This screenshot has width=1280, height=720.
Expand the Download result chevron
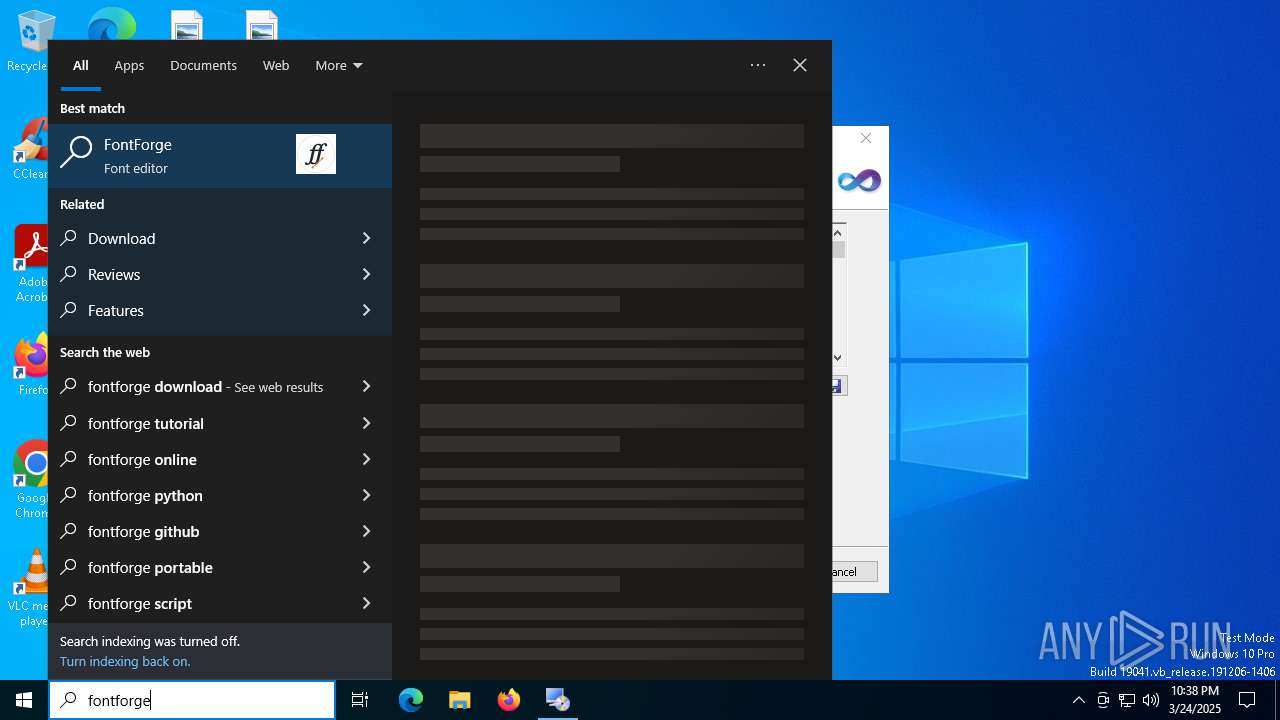366,238
